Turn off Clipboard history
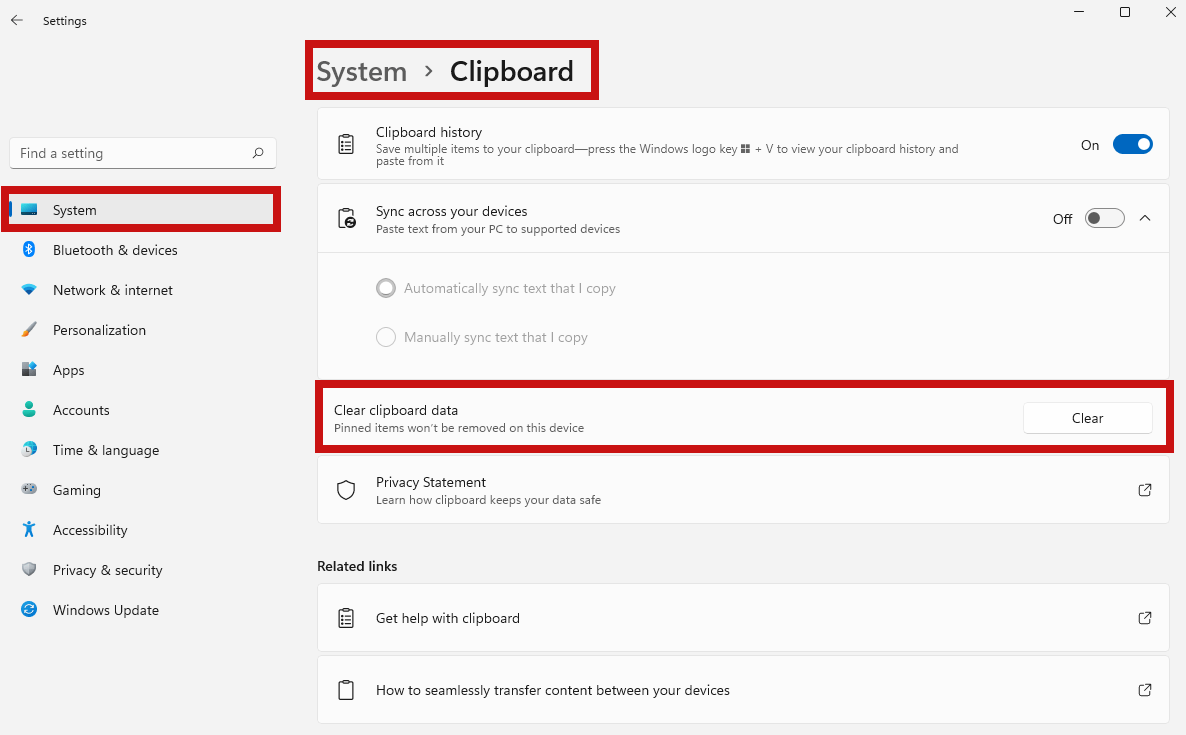The width and height of the screenshot is (1186, 735). point(1132,144)
